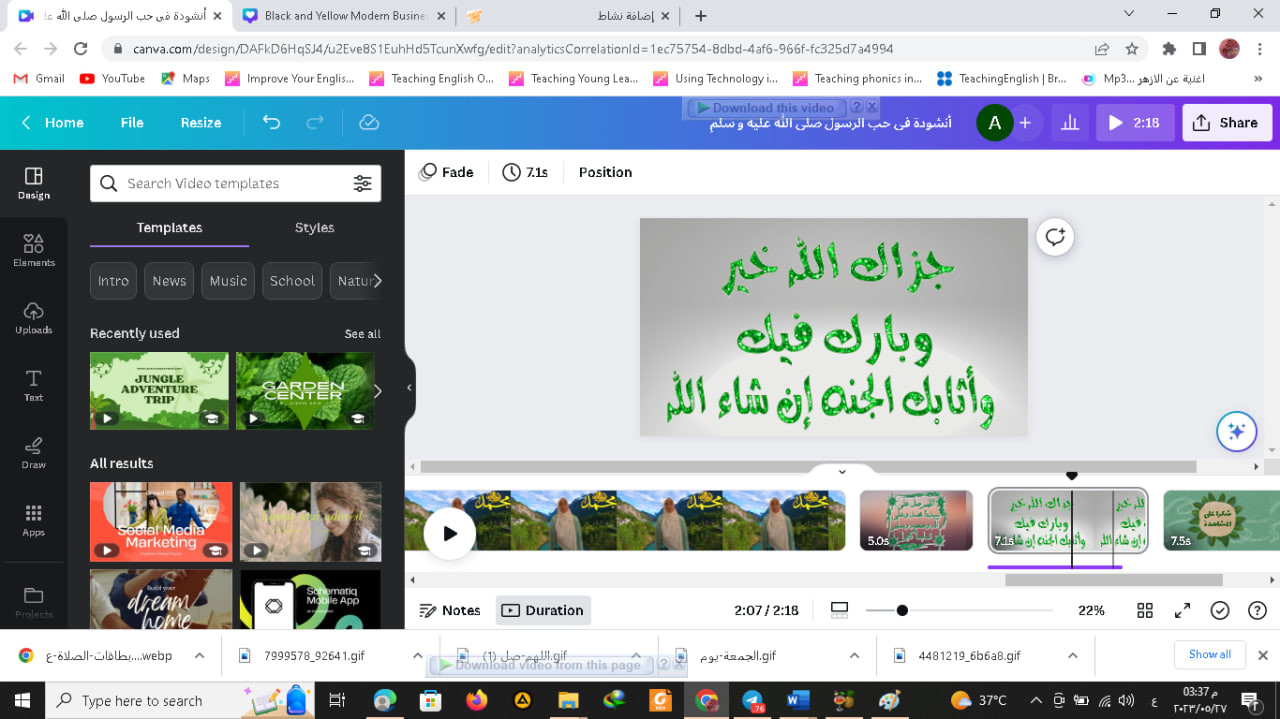Adjust the timeline zoom slider handle
Image resolution: width=1280 pixels, height=719 pixels.
click(902, 610)
